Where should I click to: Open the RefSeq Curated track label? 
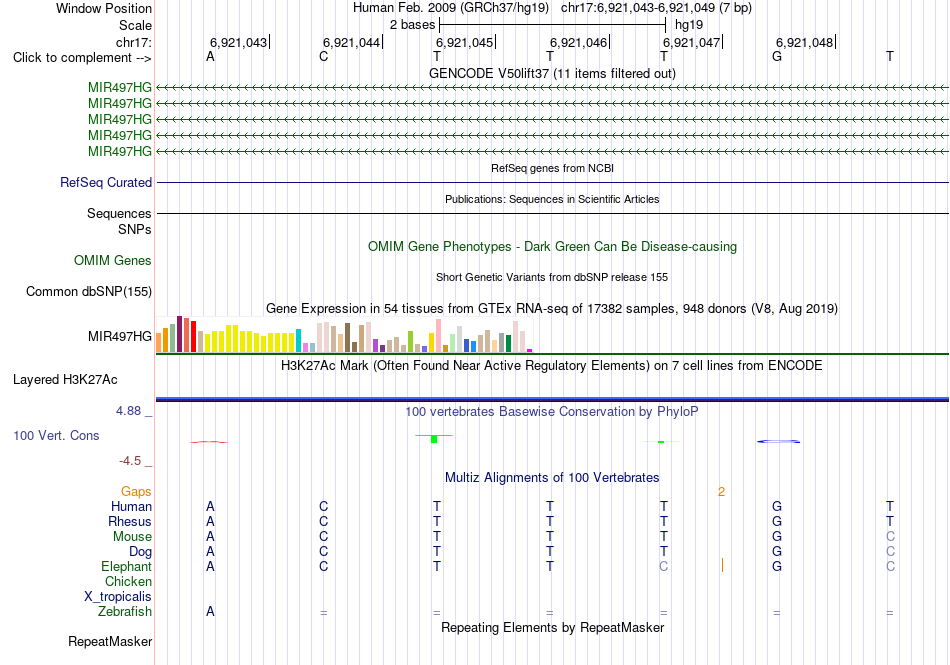tap(106, 182)
